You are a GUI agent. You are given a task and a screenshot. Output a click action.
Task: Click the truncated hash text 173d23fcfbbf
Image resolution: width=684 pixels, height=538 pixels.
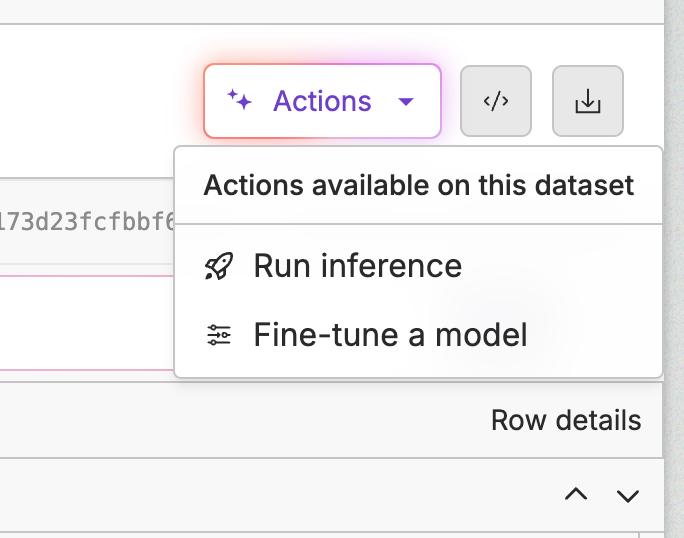(x=87, y=220)
